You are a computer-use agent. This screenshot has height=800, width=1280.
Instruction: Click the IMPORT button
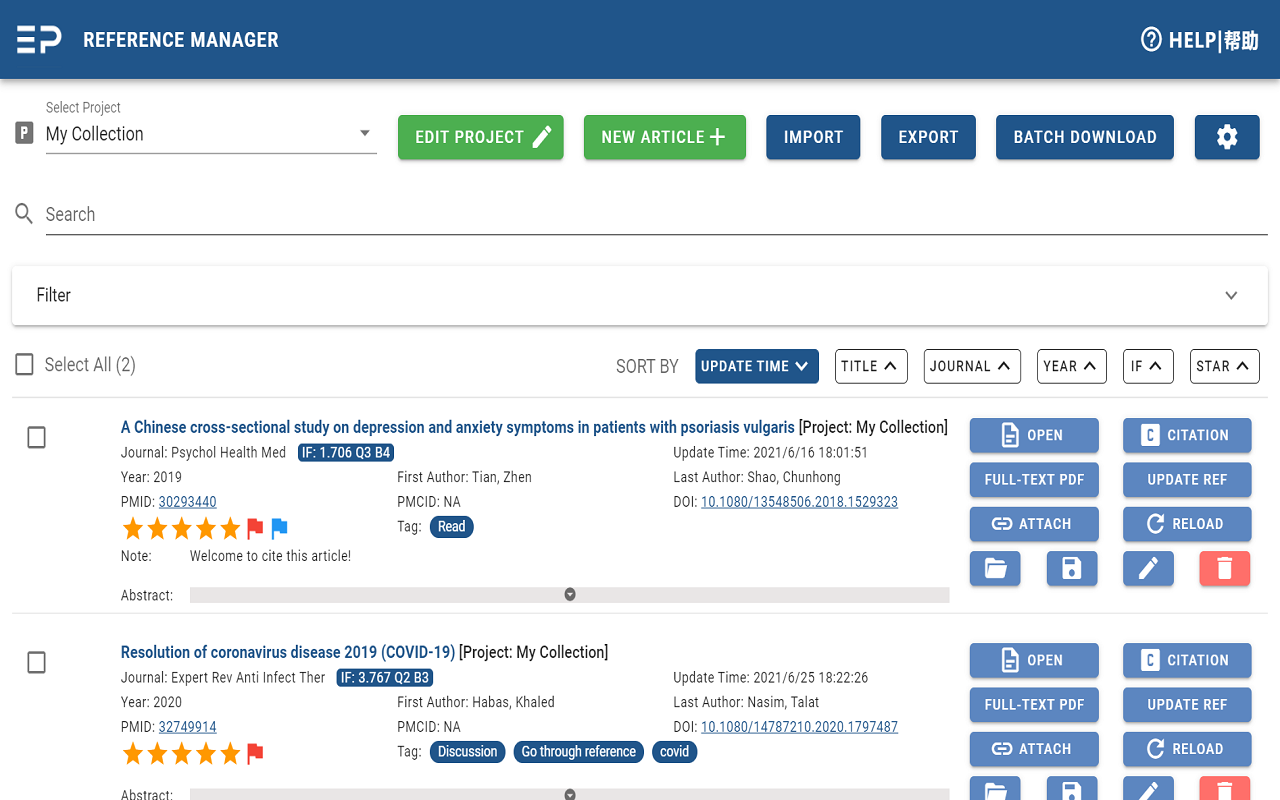click(814, 137)
